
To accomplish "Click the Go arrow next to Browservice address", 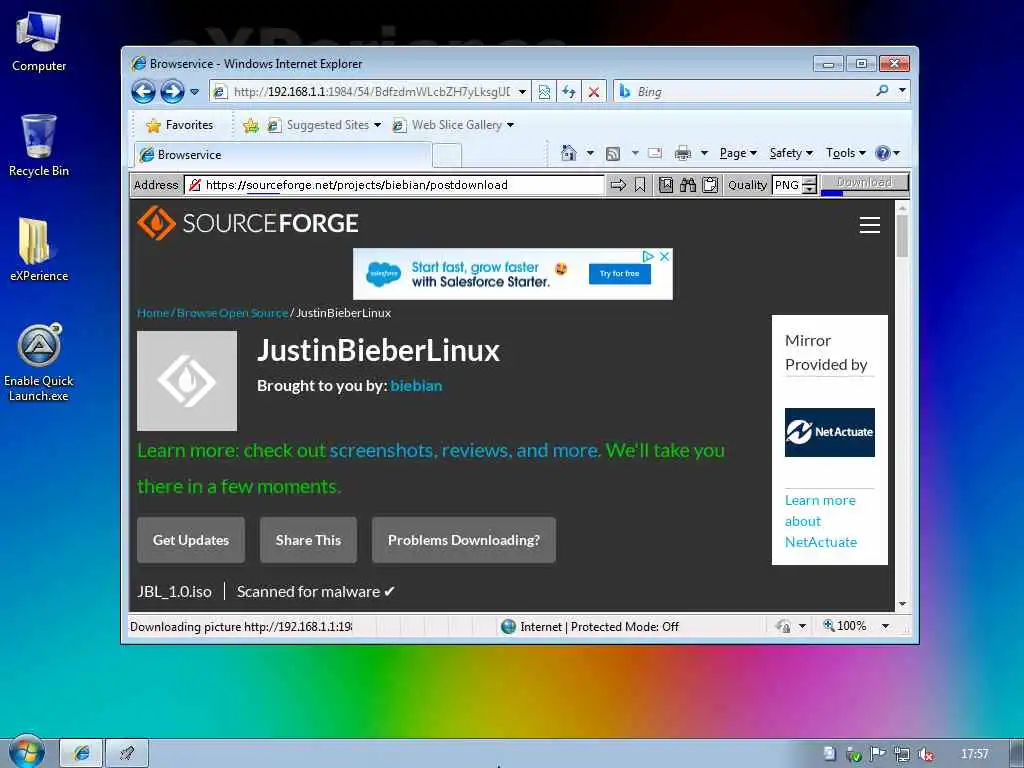I will 618,185.
